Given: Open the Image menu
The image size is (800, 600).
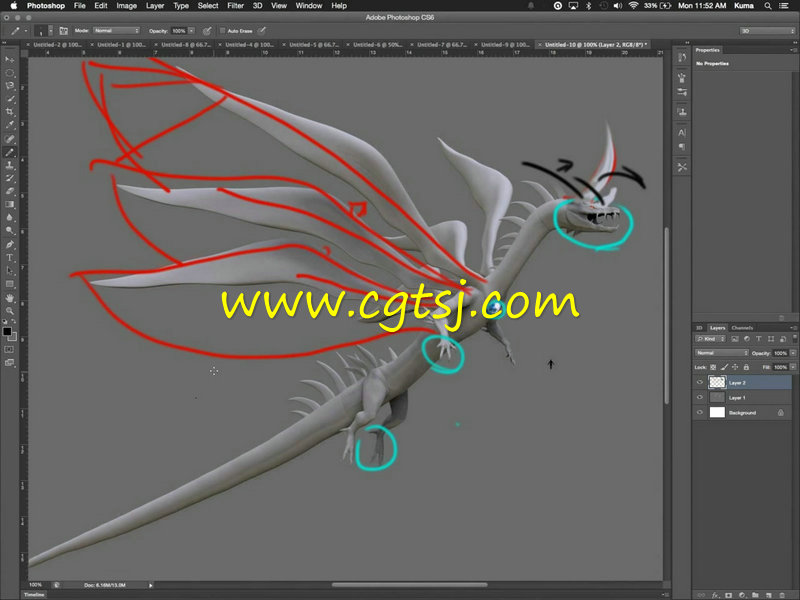Looking at the screenshot, I should point(127,6).
